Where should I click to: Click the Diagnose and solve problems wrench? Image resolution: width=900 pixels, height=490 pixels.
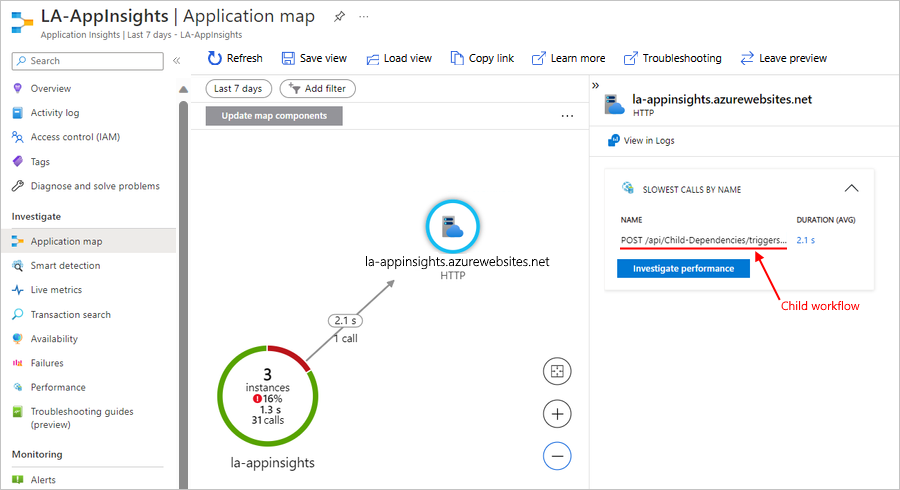(18, 186)
